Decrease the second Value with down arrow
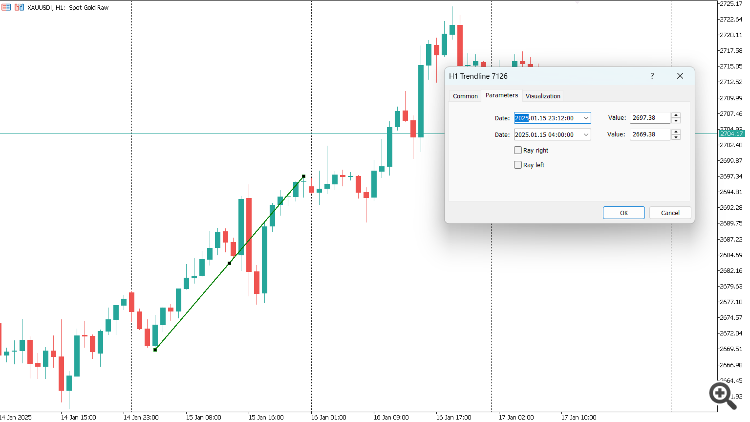Viewport: 750px width, 422px height. (676, 137)
